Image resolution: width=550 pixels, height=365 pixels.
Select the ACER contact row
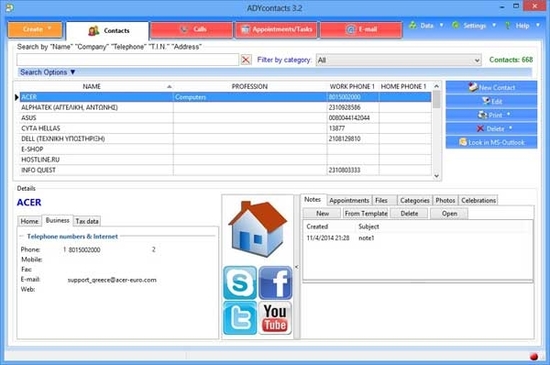225,97
